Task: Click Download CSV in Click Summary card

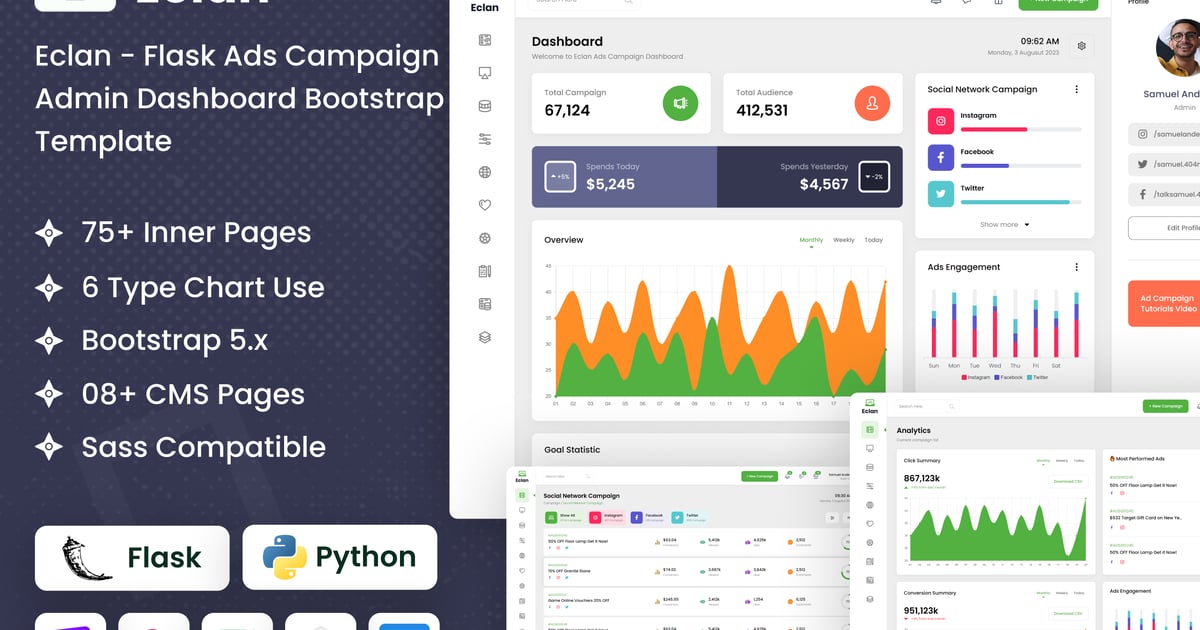Action: point(1068,481)
